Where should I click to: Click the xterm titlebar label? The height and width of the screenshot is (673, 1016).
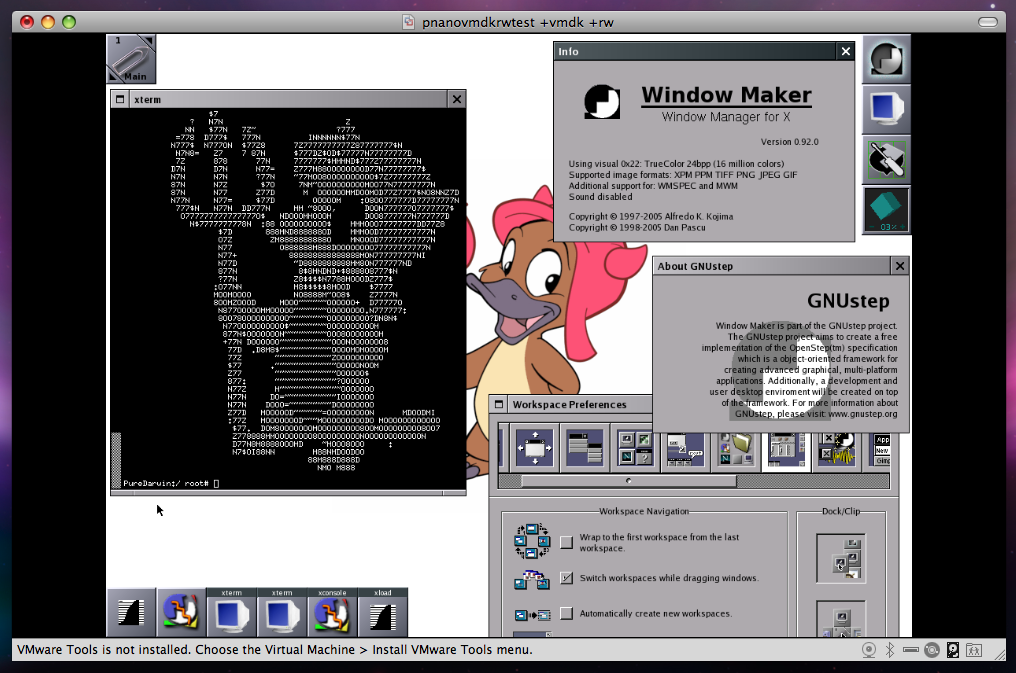[148, 100]
